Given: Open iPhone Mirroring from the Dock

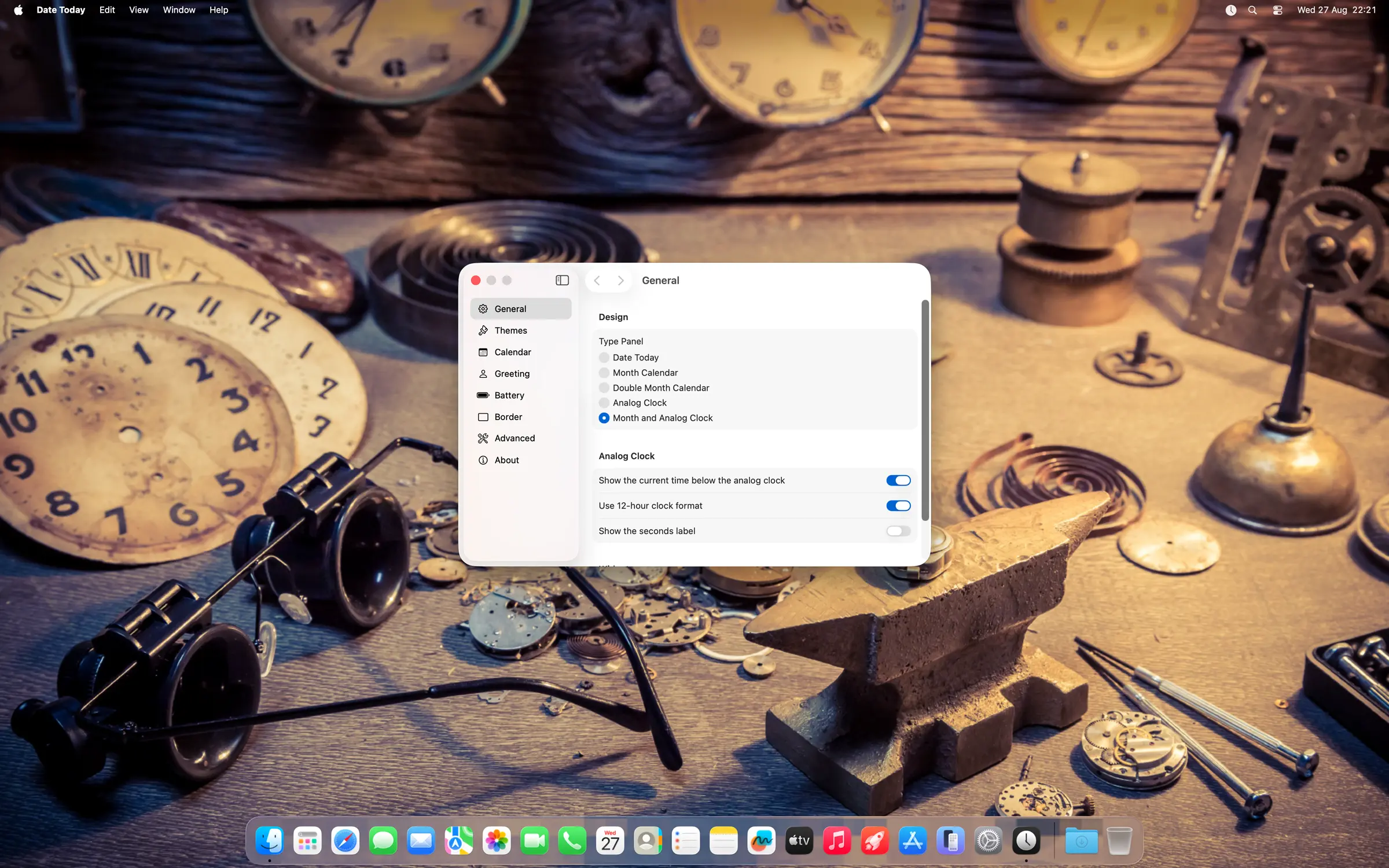Looking at the screenshot, I should tap(950, 841).
